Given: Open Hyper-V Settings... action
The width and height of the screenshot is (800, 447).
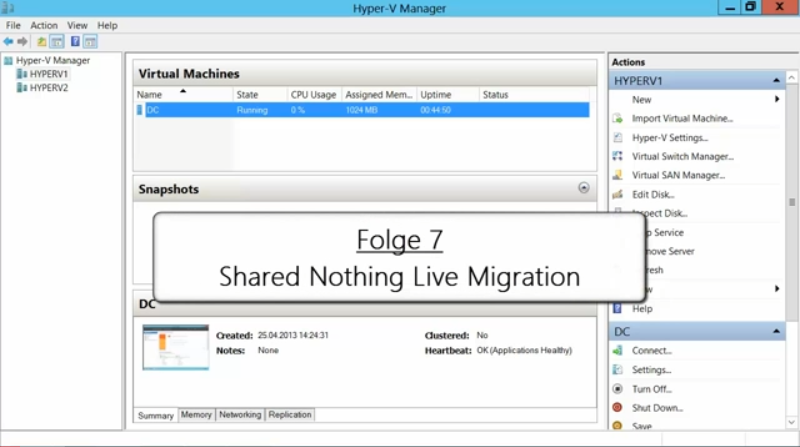Looking at the screenshot, I should coord(670,138).
